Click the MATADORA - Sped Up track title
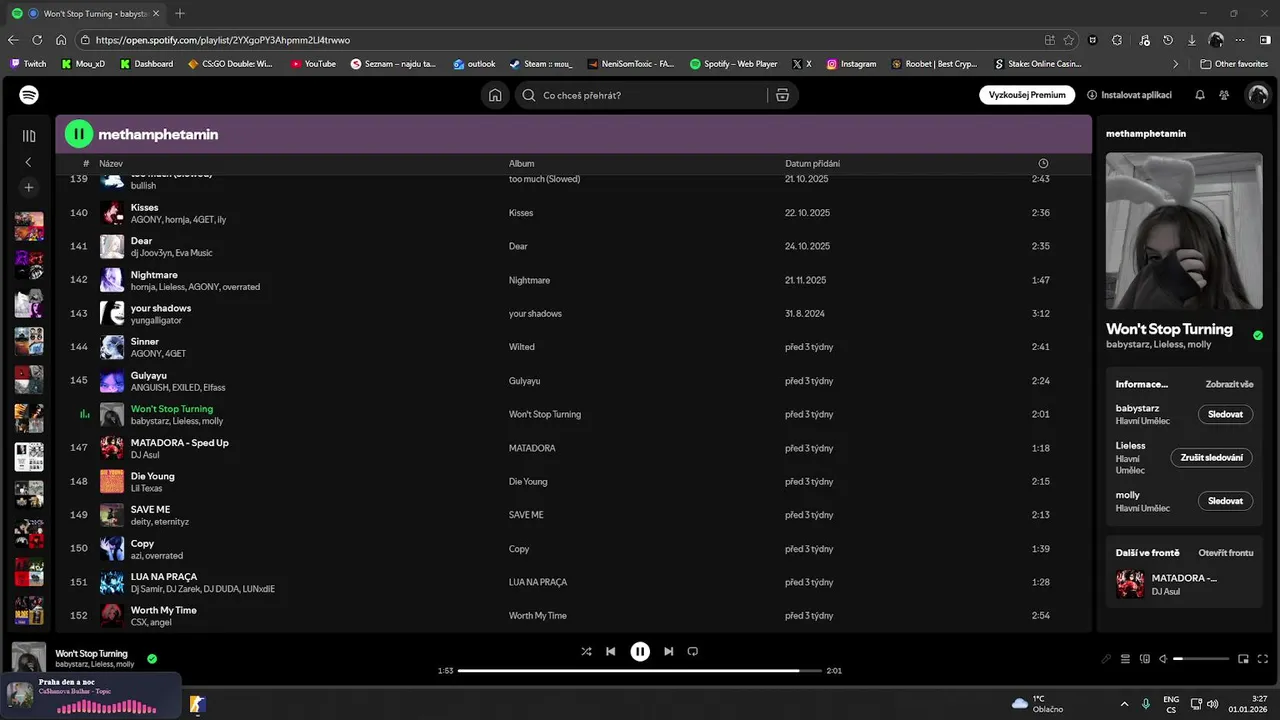 pos(179,443)
